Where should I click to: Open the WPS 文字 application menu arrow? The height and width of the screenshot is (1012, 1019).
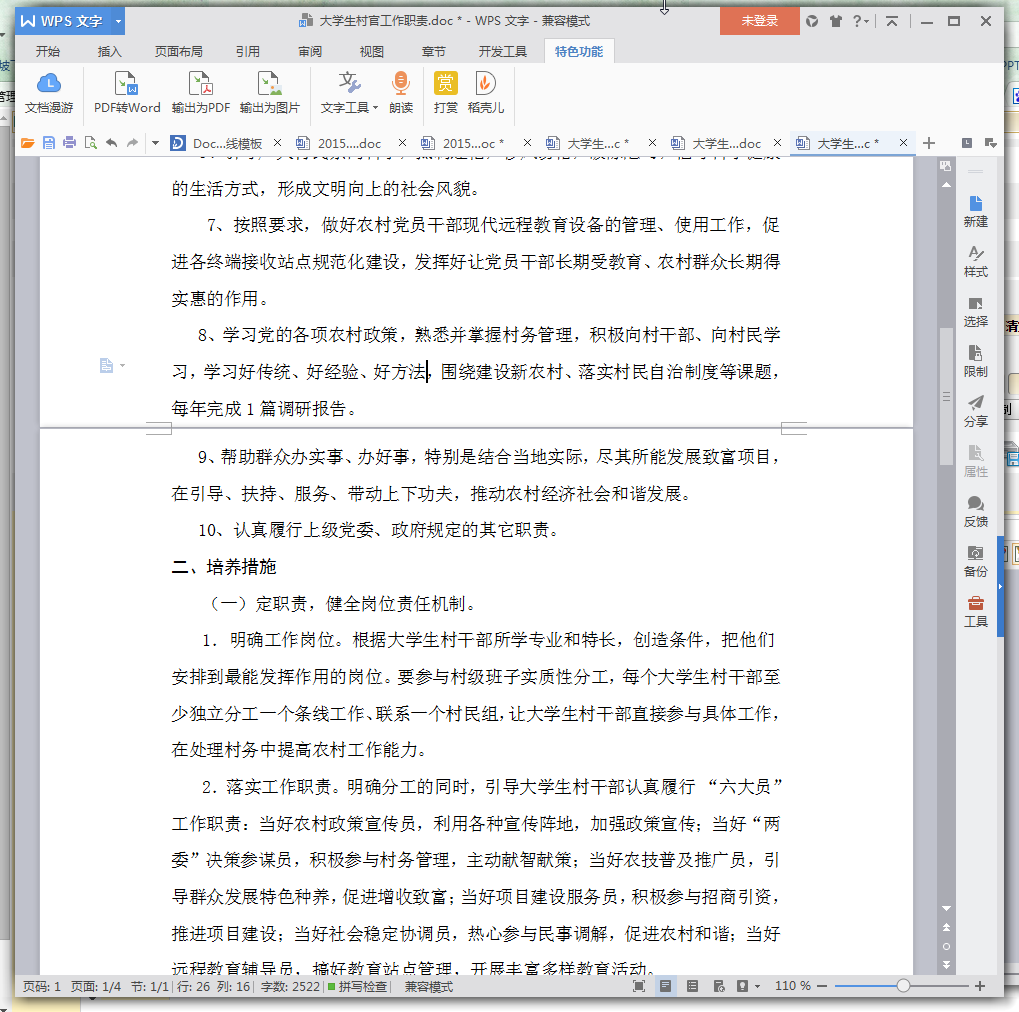119,21
